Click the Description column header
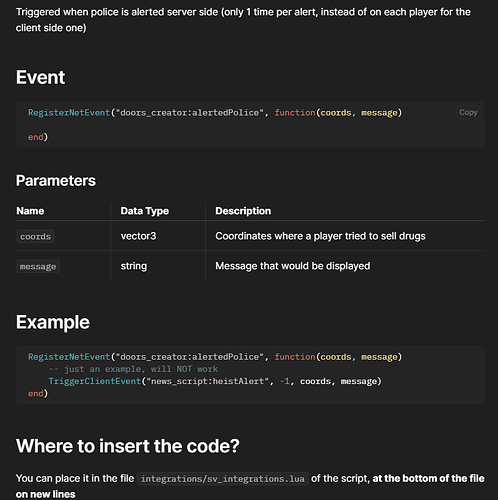Image resolution: width=498 pixels, height=500 pixels. 243,211
